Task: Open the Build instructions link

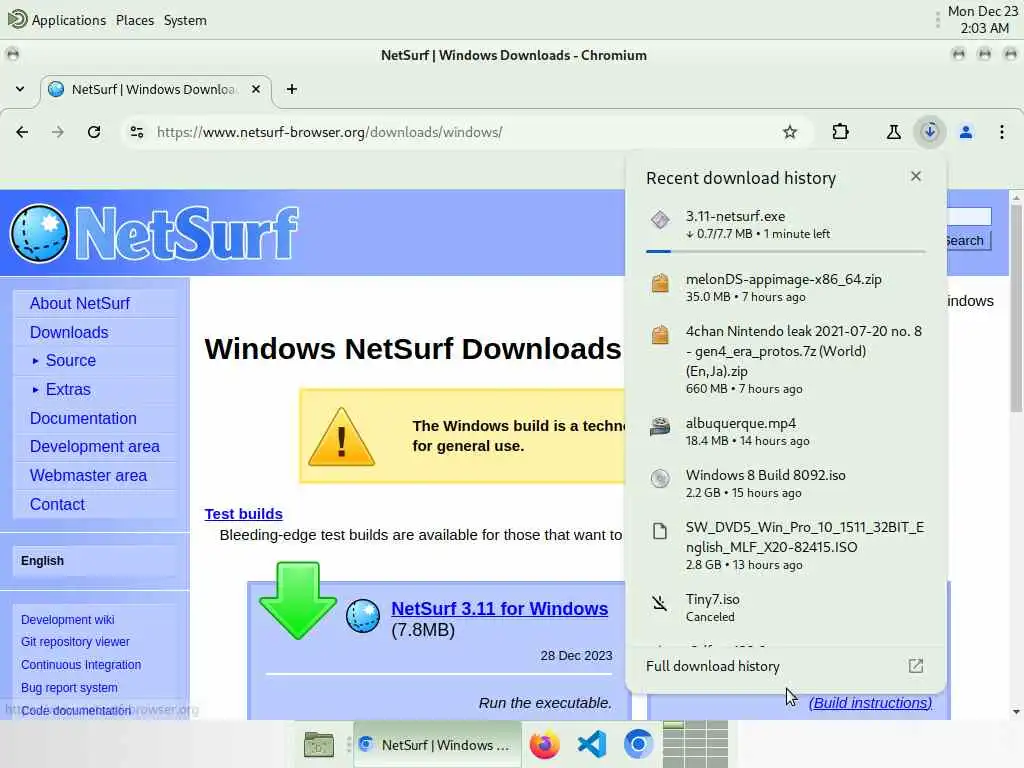Action: click(x=871, y=703)
